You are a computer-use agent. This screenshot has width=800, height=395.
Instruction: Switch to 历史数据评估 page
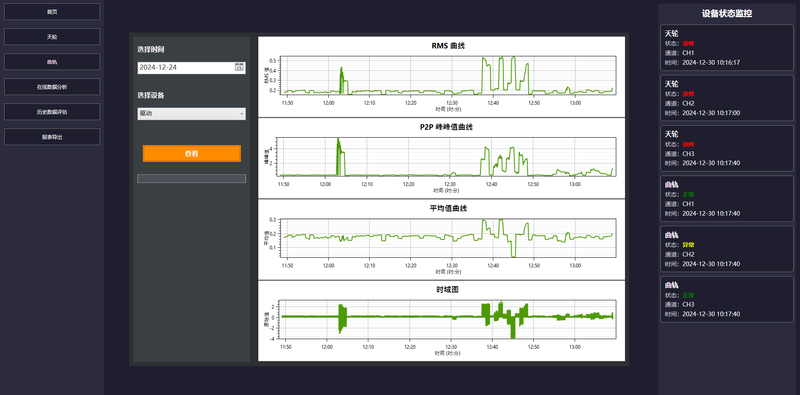52,112
